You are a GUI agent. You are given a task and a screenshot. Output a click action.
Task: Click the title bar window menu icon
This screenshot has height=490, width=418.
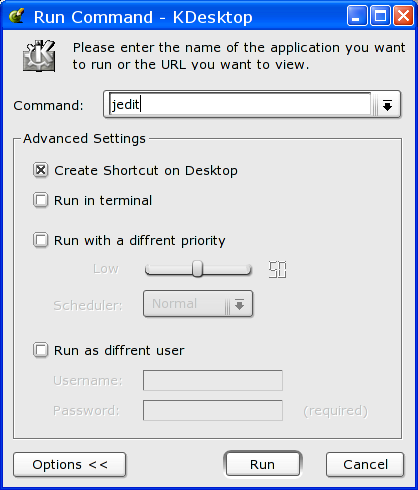pos(16,15)
